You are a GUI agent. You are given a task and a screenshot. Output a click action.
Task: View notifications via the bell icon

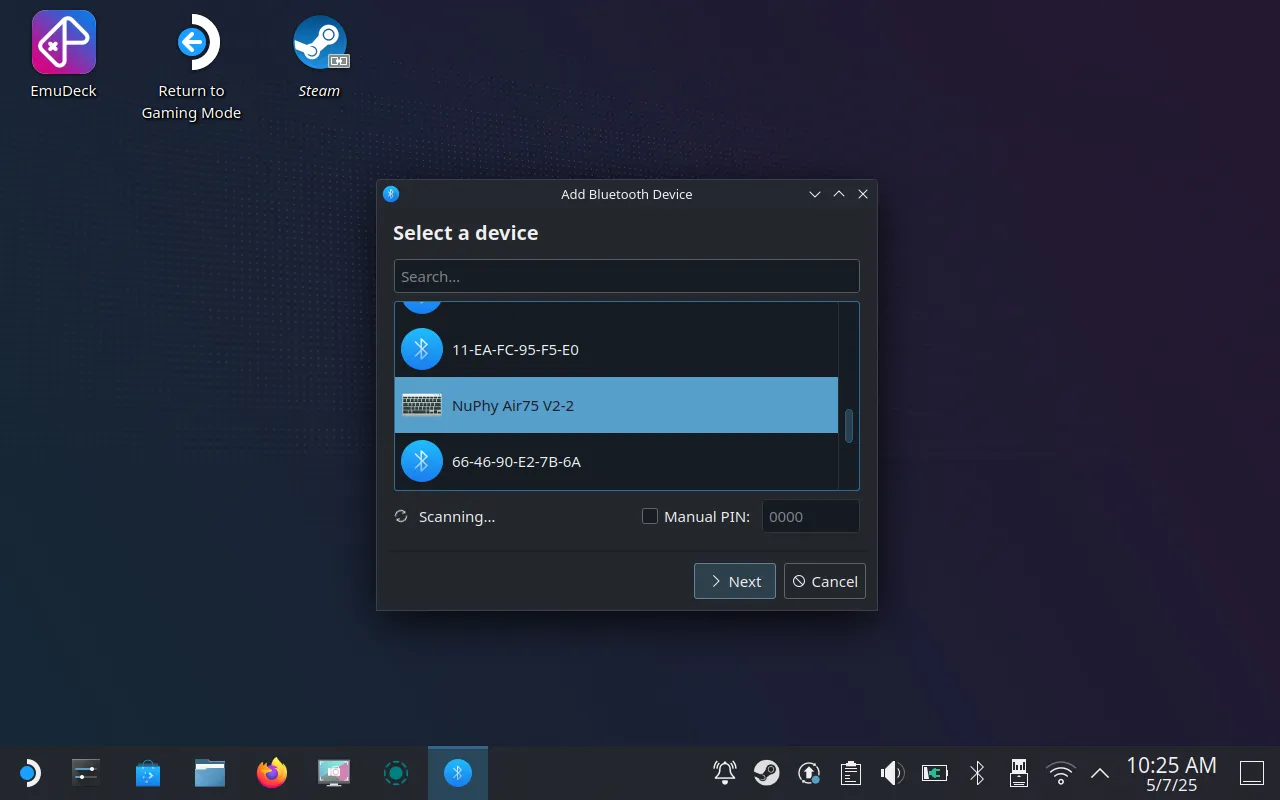723,772
